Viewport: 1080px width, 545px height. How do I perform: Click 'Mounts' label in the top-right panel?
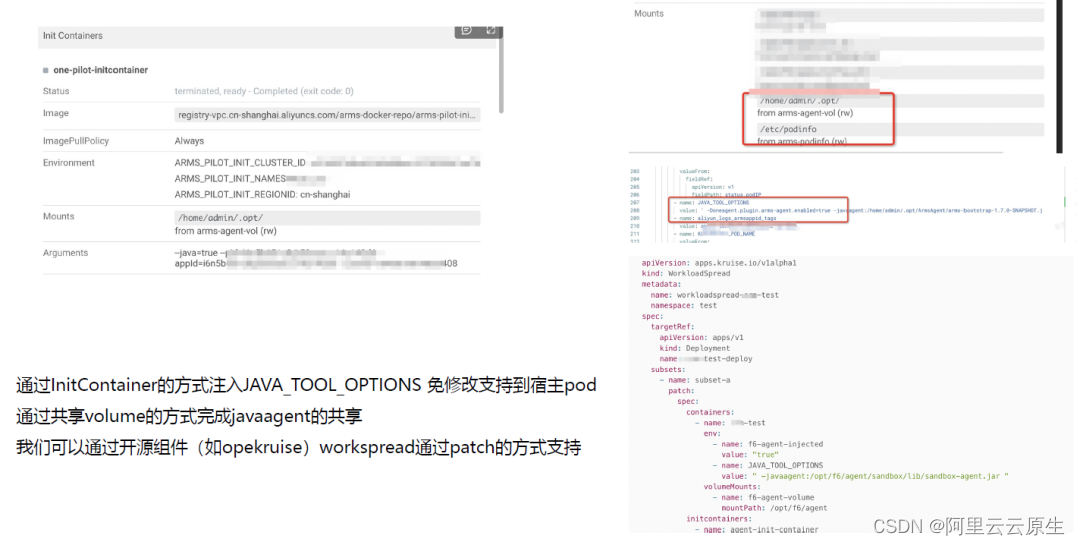tap(649, 14)
